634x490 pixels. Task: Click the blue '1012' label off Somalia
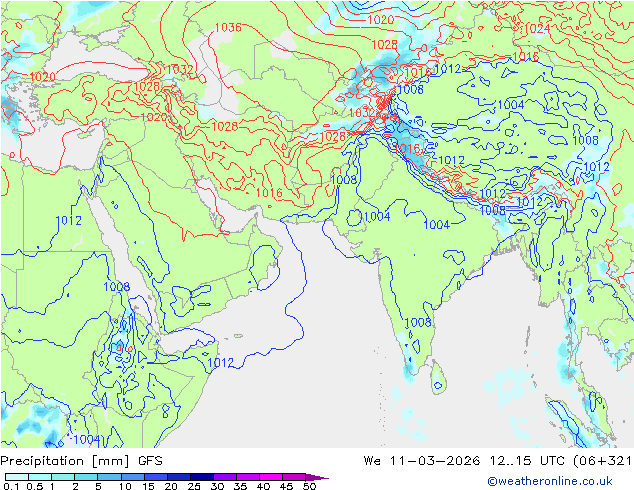point(220,363)
